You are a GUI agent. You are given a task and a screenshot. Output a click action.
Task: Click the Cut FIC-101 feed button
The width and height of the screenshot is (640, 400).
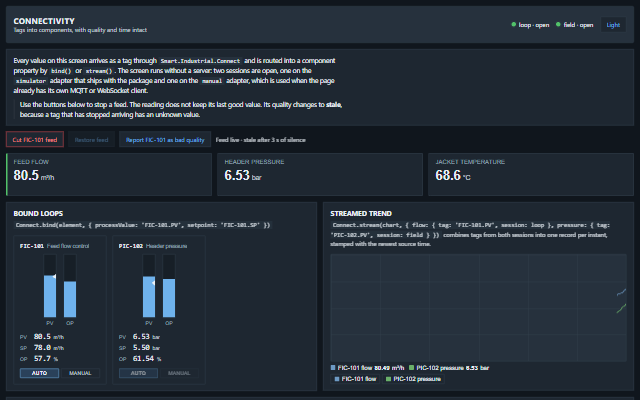tap(35, 140)
